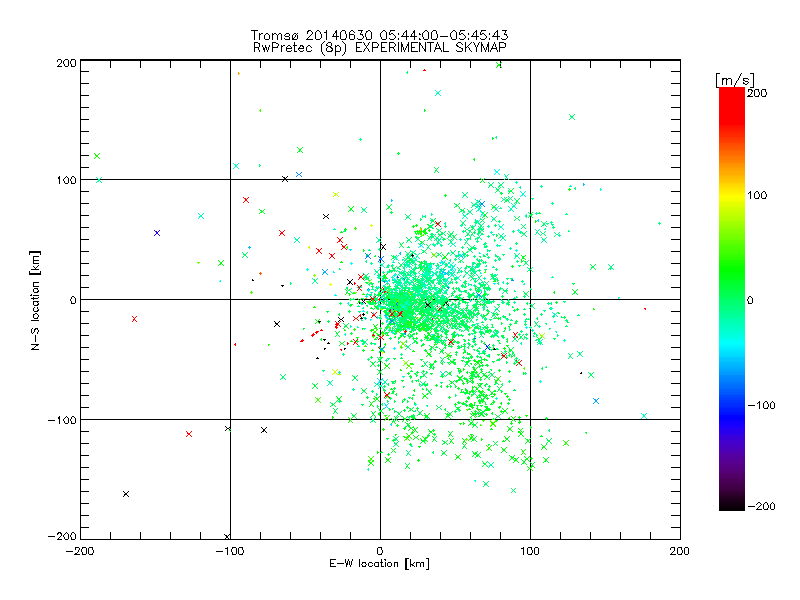The image size is (800, 600).
Task: Click the colorbar label '-200' at bottom
Action: point(761,506)
